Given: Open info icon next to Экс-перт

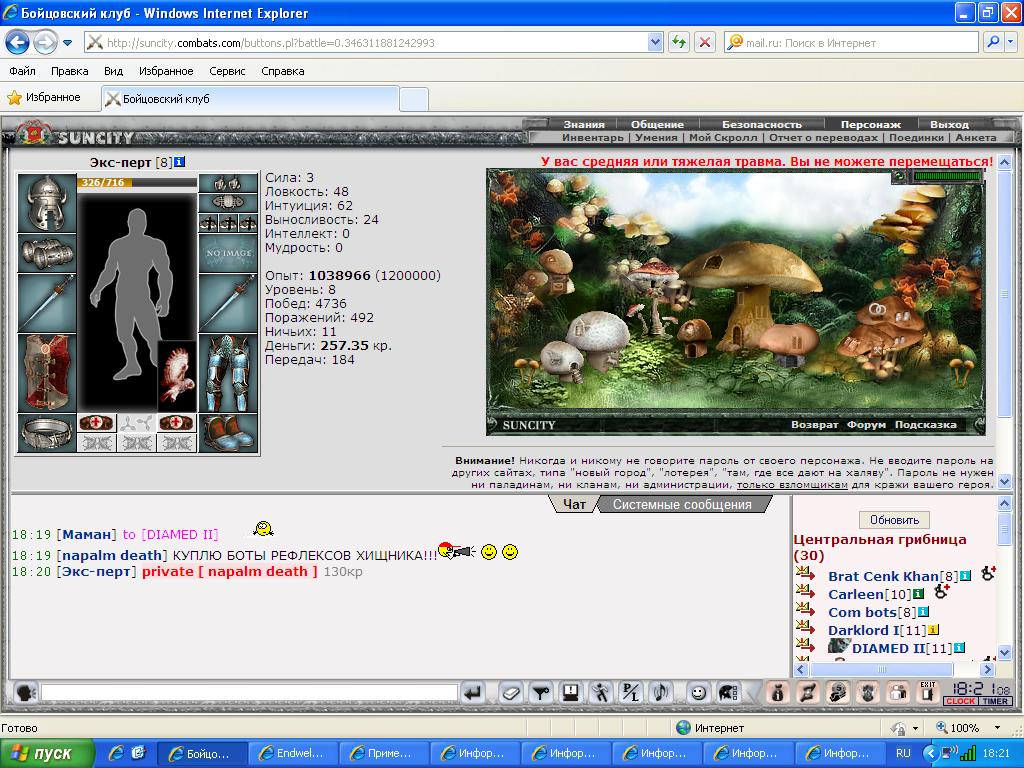Looking at the screenshot, I should point(180,161).
